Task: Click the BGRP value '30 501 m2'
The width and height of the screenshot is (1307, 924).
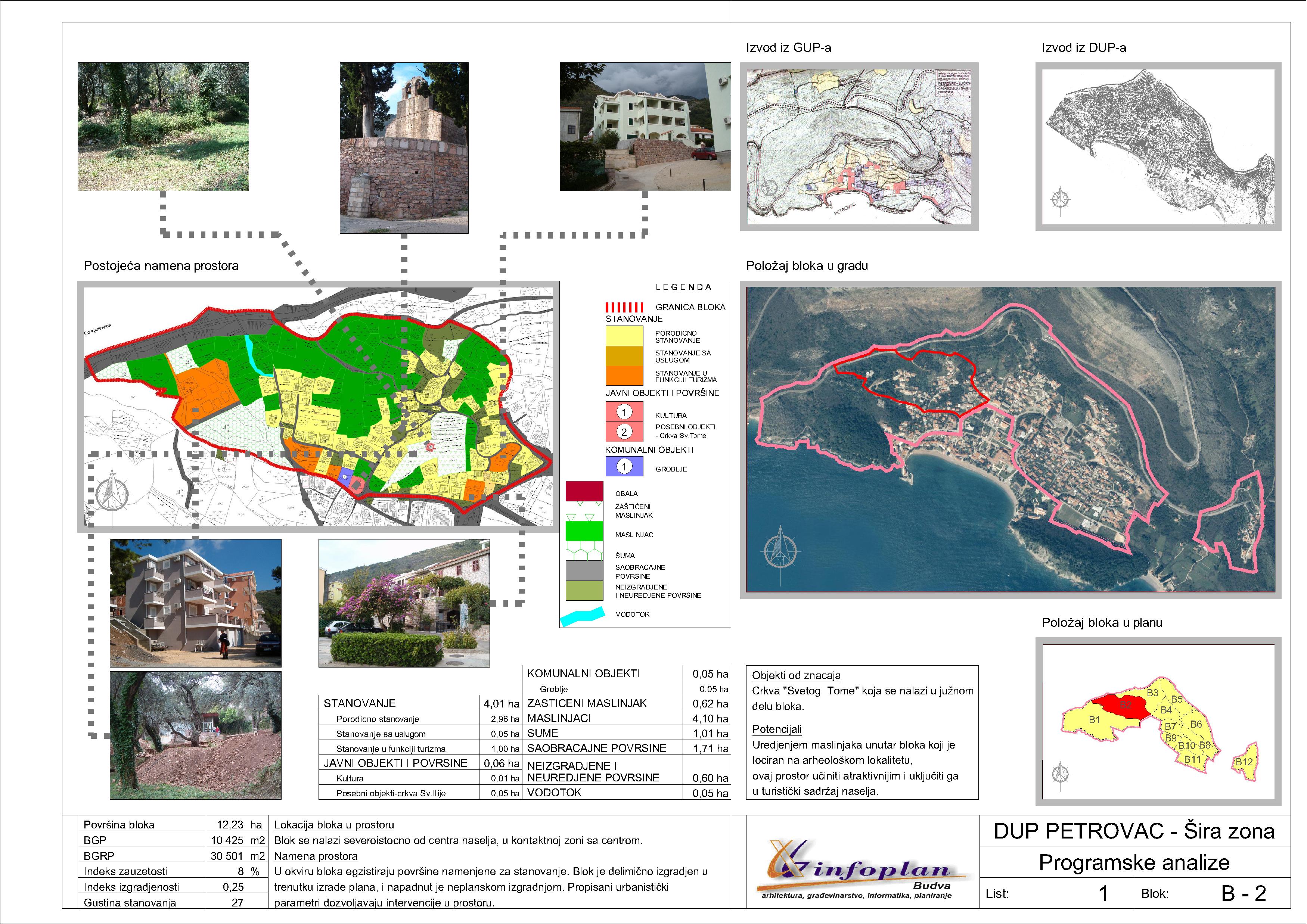Action: pos(238,856)
